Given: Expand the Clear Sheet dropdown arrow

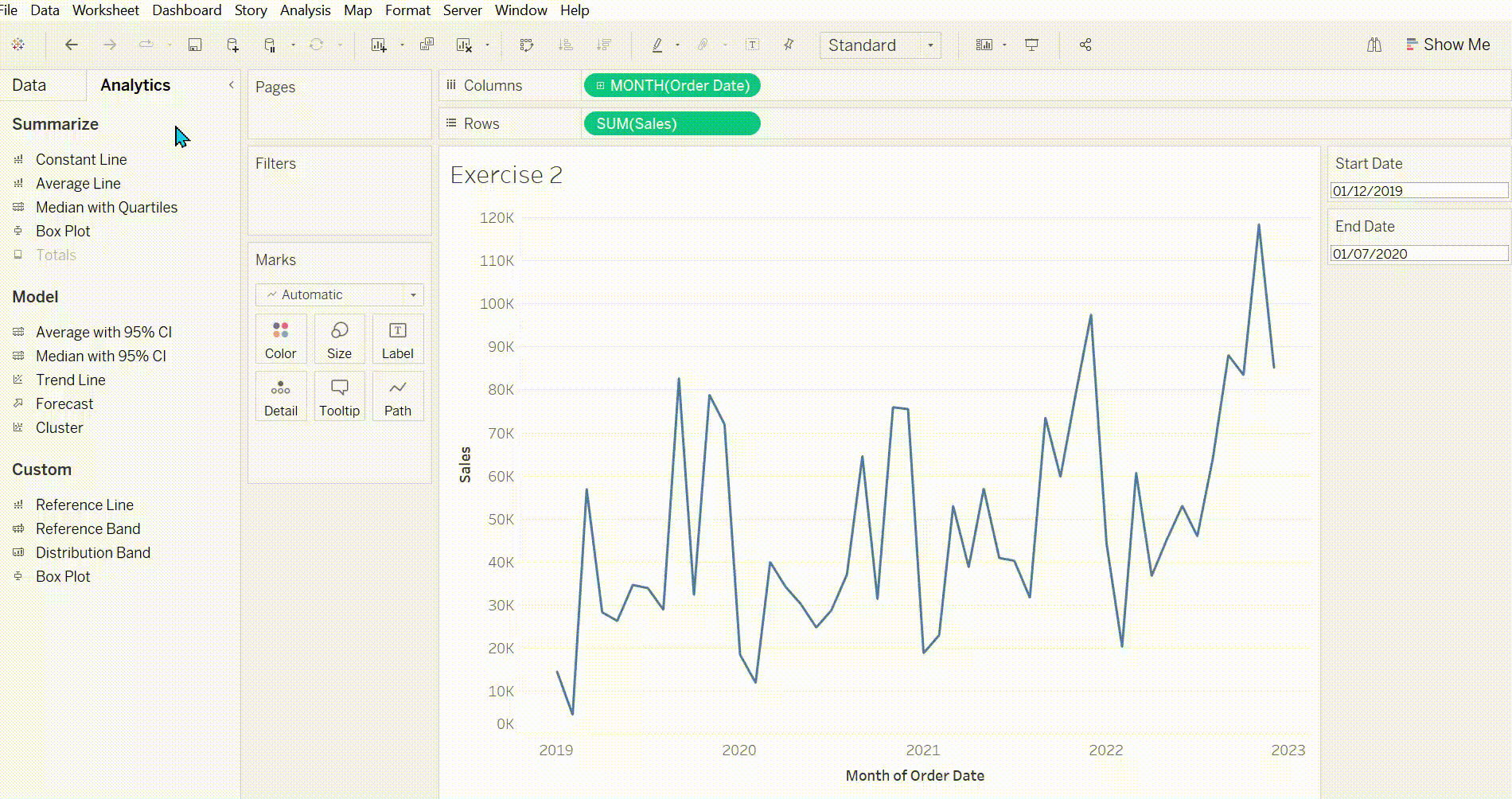Looking at the screenshot, I should point(487,45).
